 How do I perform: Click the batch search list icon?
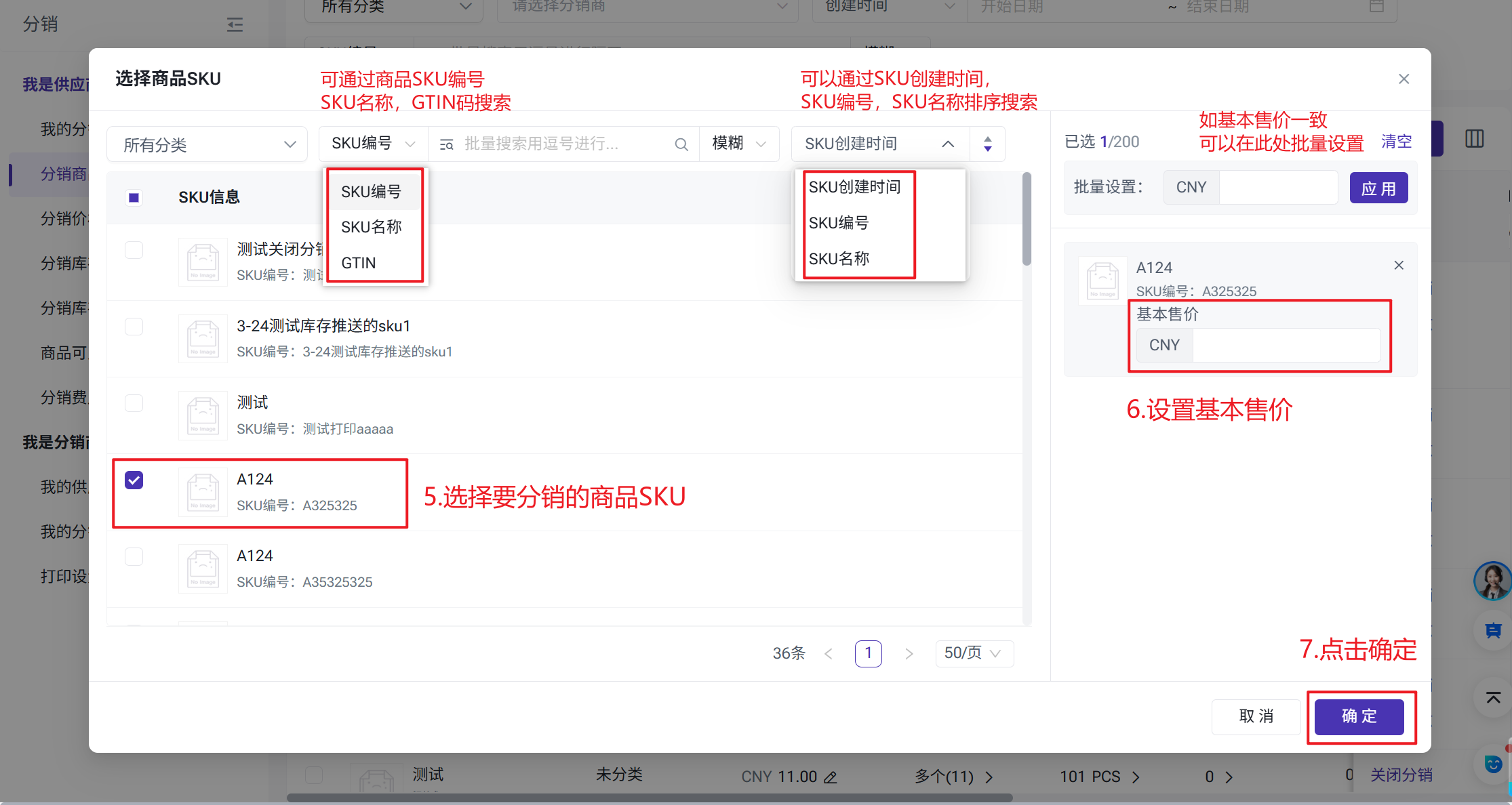[446, 144]
